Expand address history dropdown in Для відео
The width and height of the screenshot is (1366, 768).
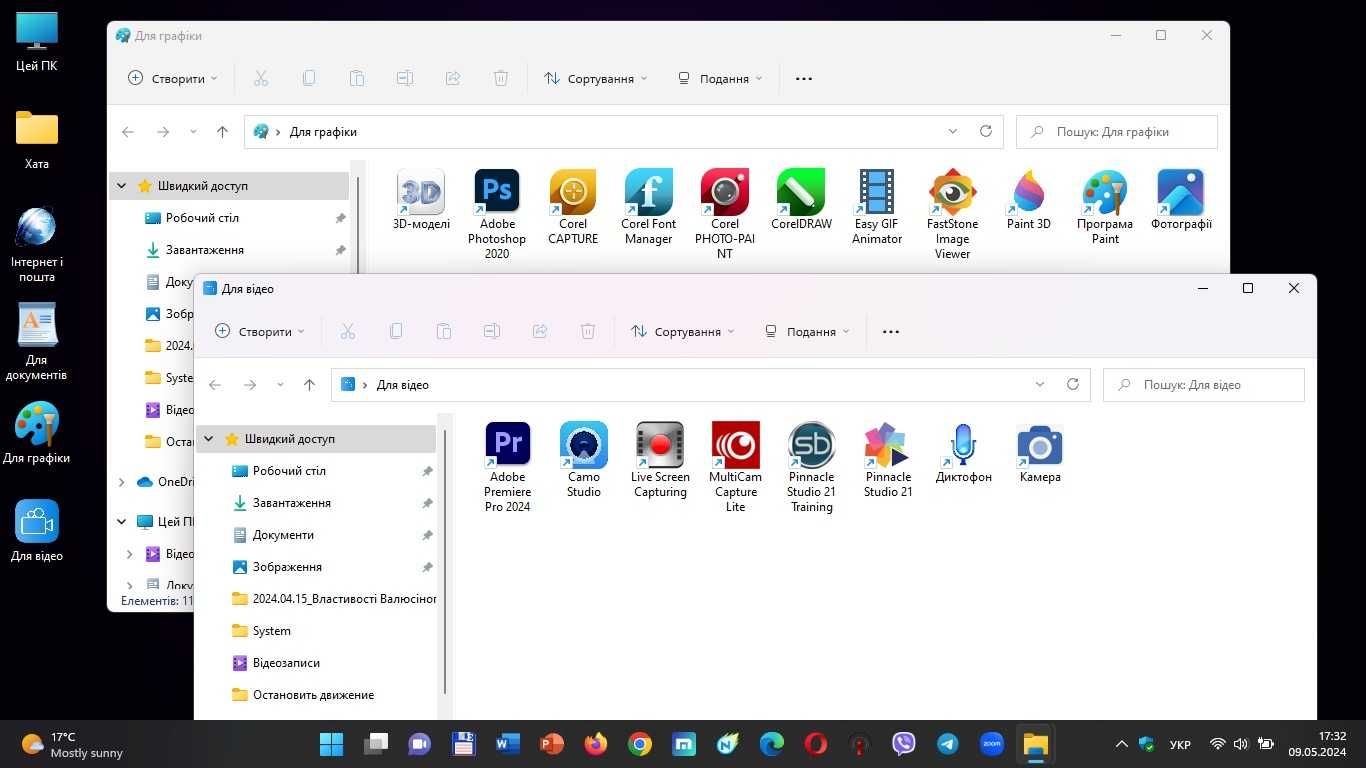[1040, 384]
